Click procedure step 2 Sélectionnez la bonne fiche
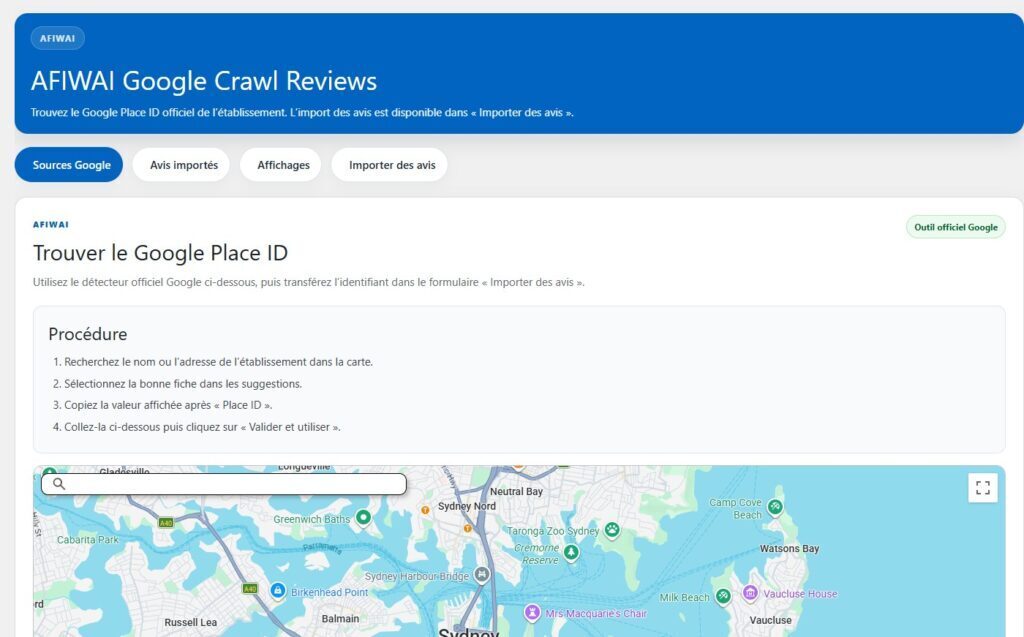The width and height of the screenshot is (1024, 637). click(x=183, y=384)
